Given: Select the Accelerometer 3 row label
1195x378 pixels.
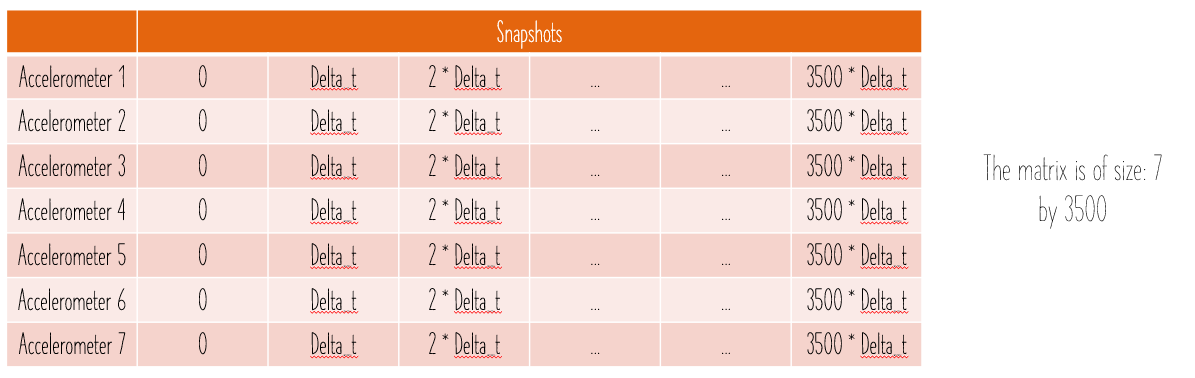Looking at the screenshot, I should [72, 166].
